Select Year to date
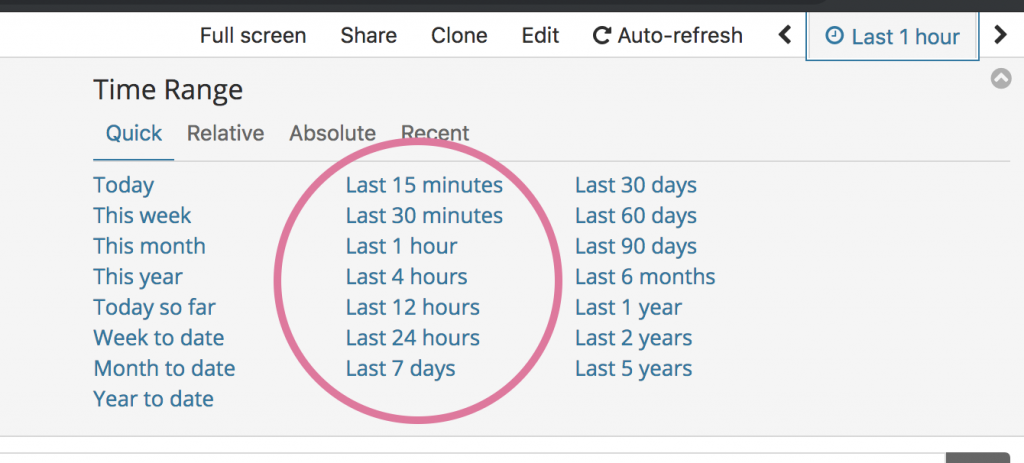The height and width of the screenshot is (463, 1024). (x=153, y=399)
